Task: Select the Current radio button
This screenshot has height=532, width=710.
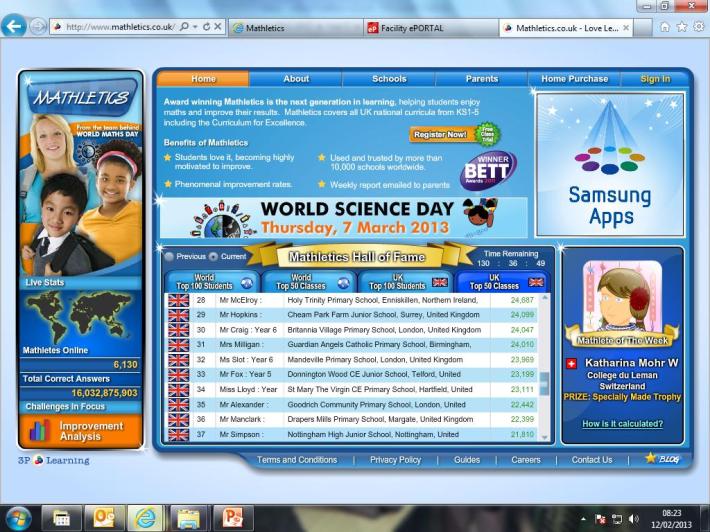Action: [213, 256]
